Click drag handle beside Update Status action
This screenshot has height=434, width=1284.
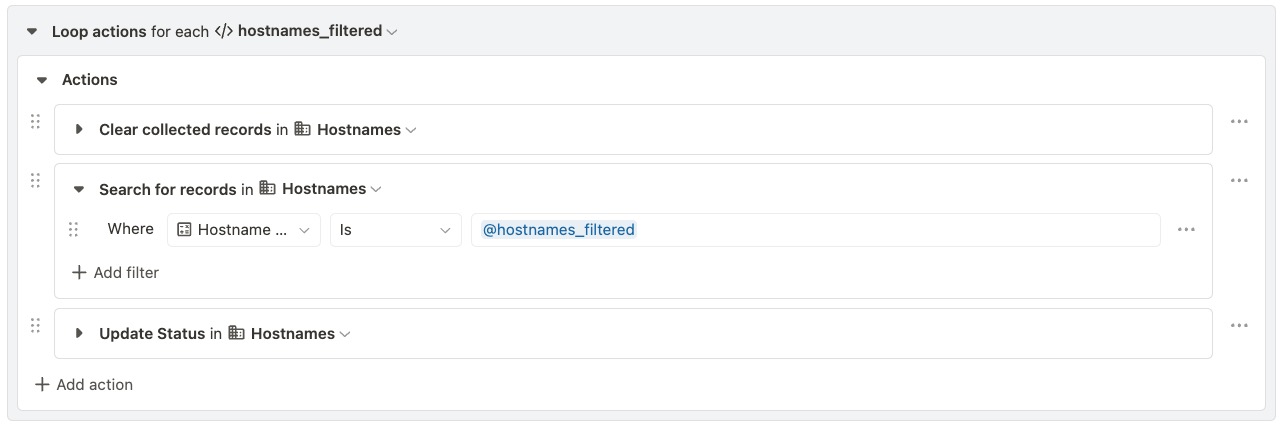coord(35,325)
